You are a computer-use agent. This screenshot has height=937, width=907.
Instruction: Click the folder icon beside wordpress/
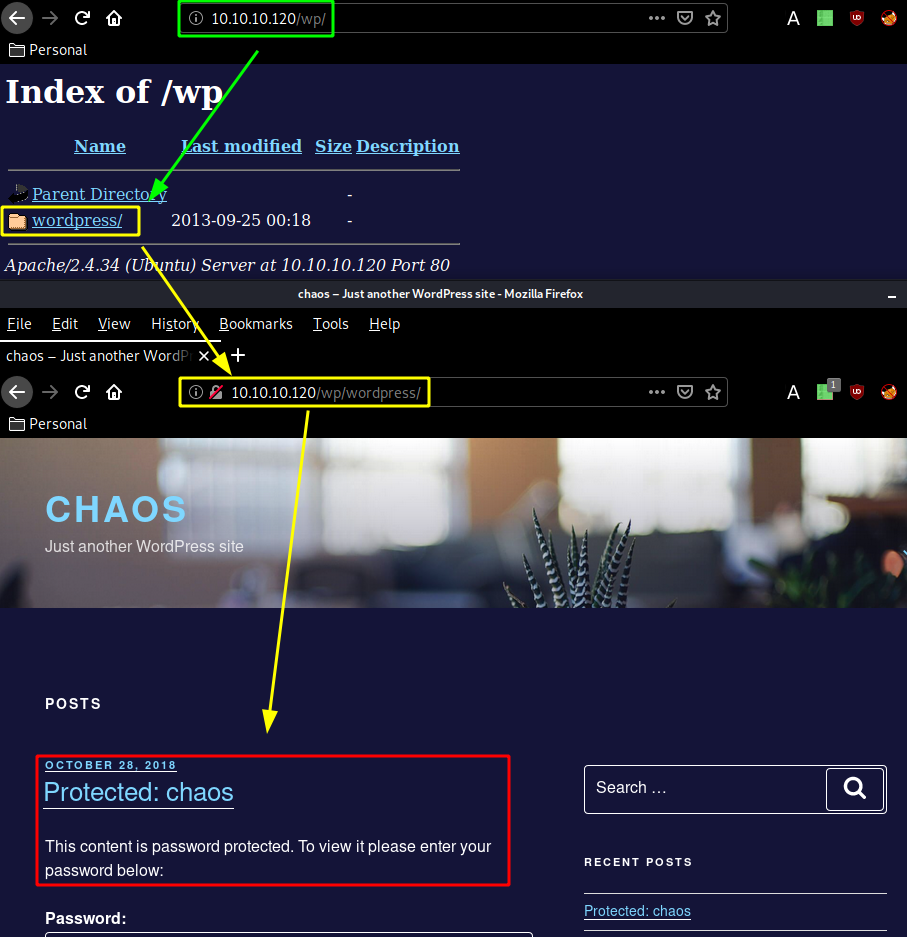pyautogui.click(x=17, y=221)
